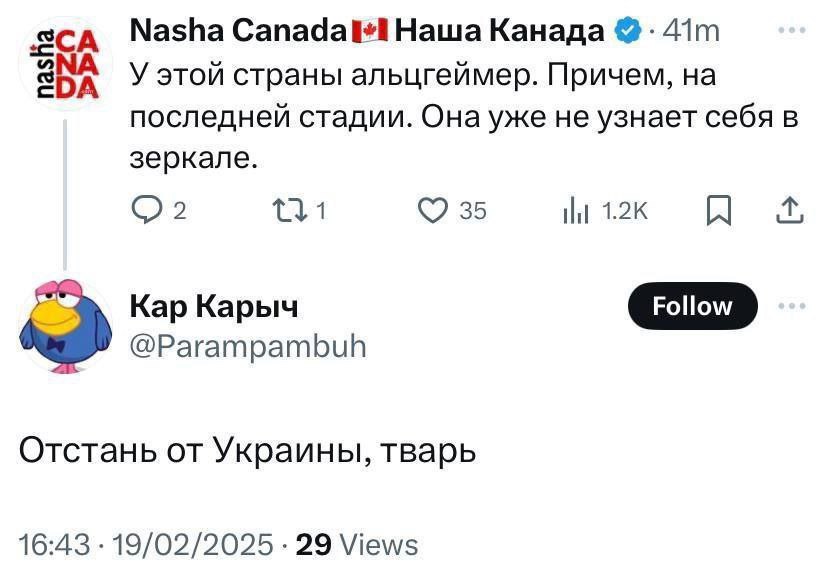Click the Кар Карыч display name
Viewport: 828px width, 578px height.
point(214,306)
